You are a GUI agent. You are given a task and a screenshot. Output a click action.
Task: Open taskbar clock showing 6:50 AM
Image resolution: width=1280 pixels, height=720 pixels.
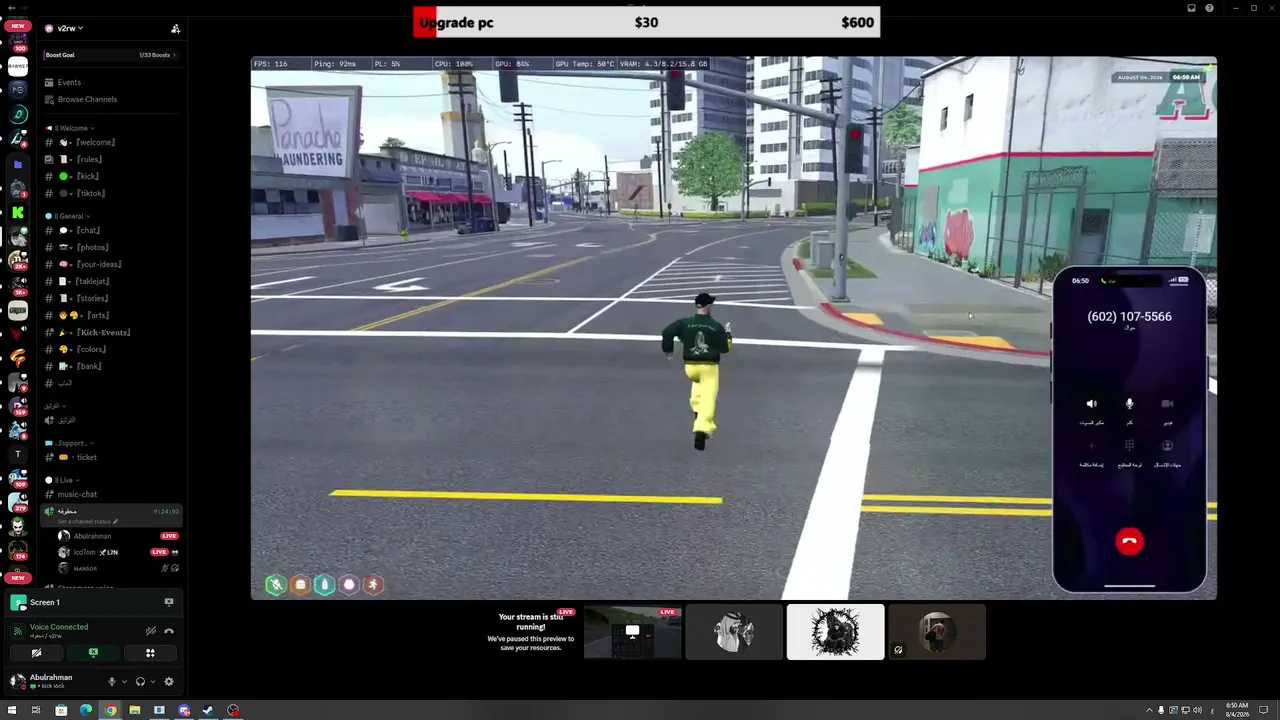(x=1237, y=710)
